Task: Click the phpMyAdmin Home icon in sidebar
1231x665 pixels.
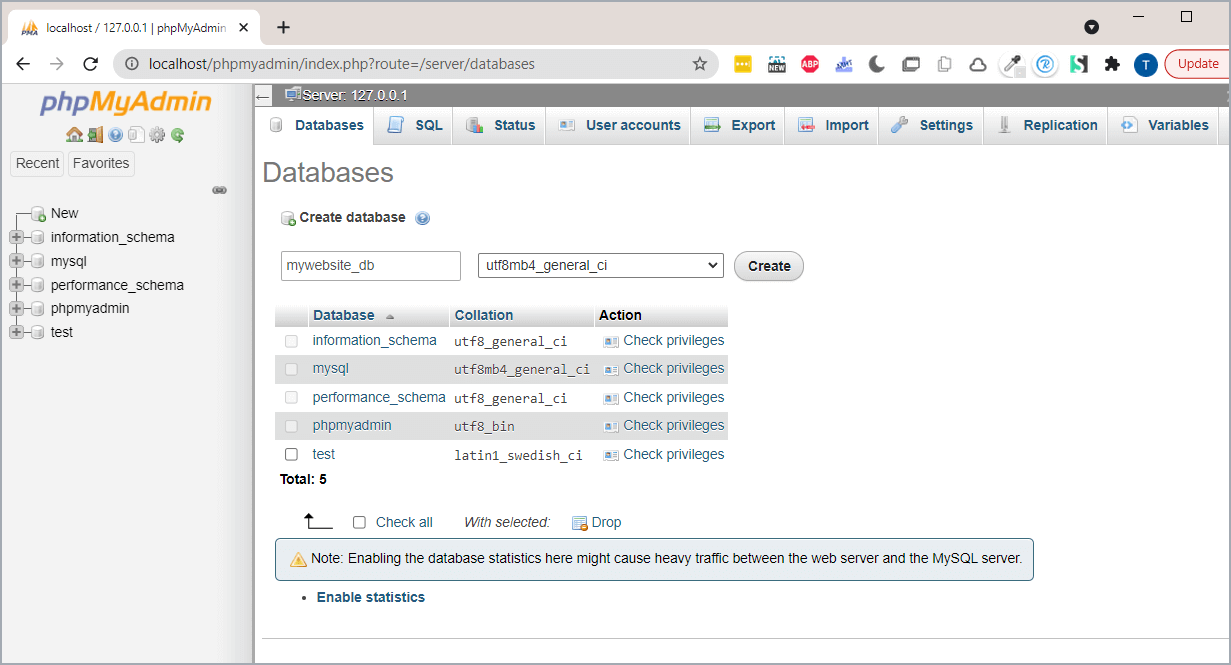Action: 74,135
